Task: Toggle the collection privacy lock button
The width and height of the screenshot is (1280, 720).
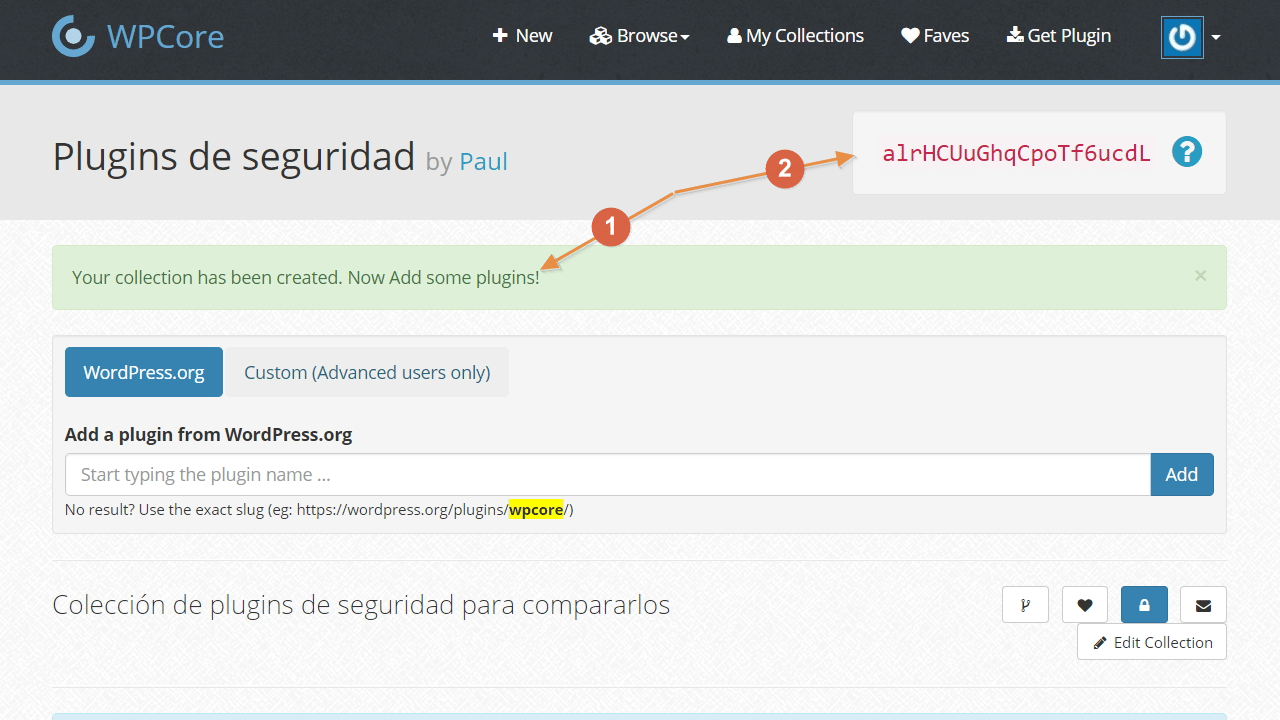Action: click(x=1144, y=605)
